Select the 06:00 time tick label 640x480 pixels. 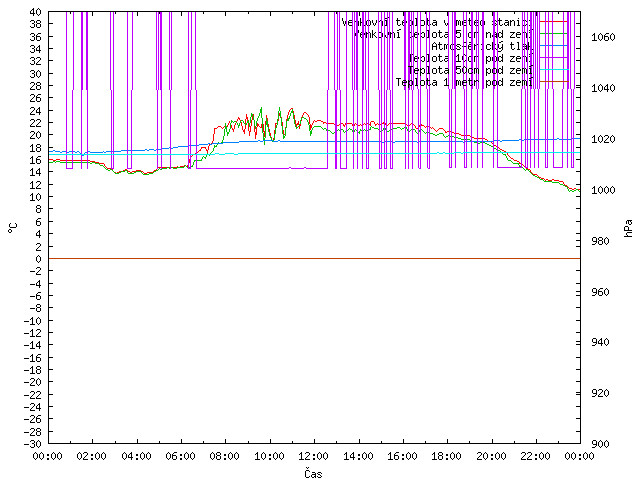tap(180, 456)
